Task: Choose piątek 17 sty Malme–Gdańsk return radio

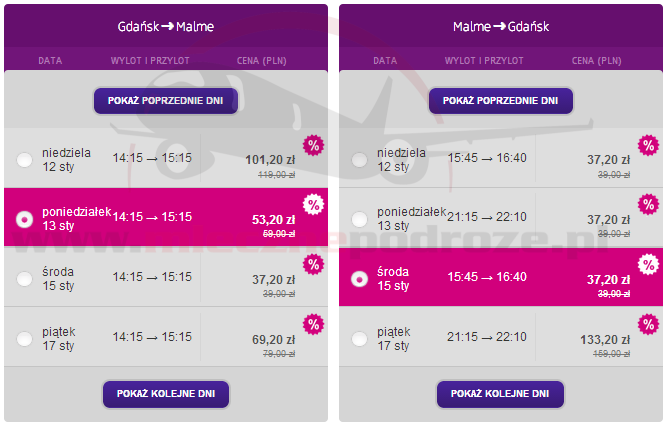Action: [360, 338]
